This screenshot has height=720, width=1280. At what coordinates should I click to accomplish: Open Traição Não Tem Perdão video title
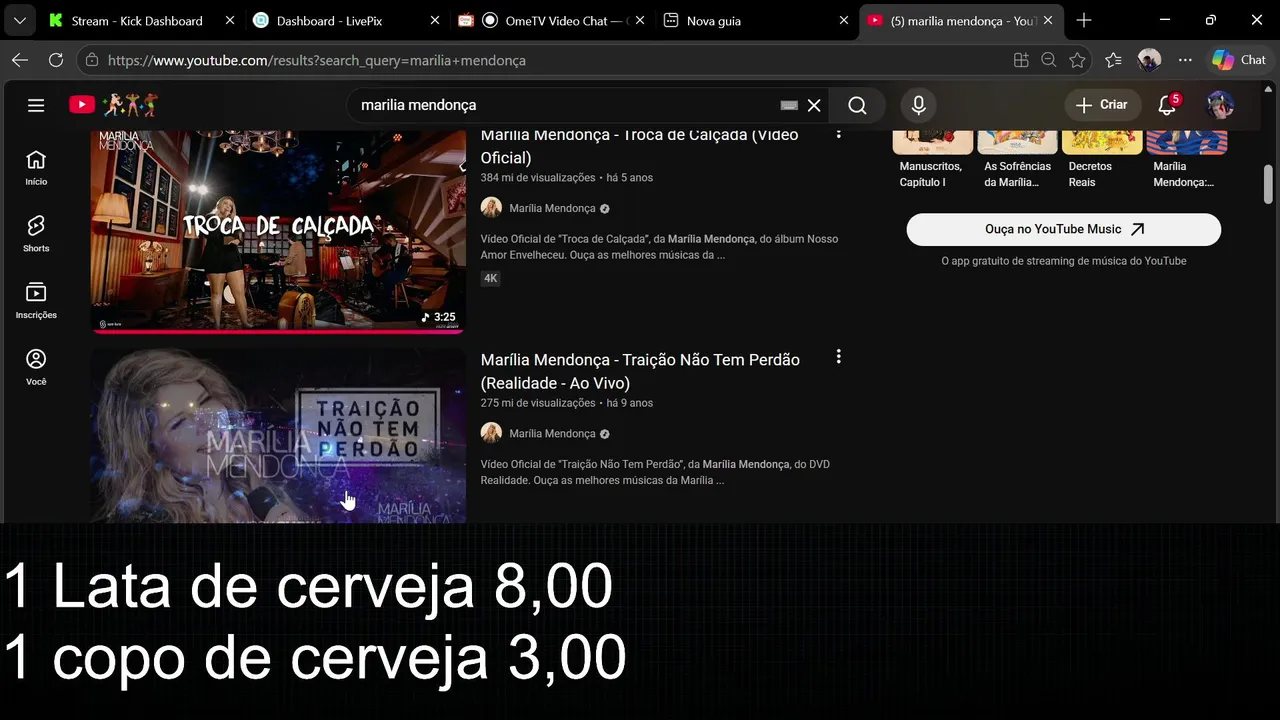pyautogui.click(x=640, y=371)
